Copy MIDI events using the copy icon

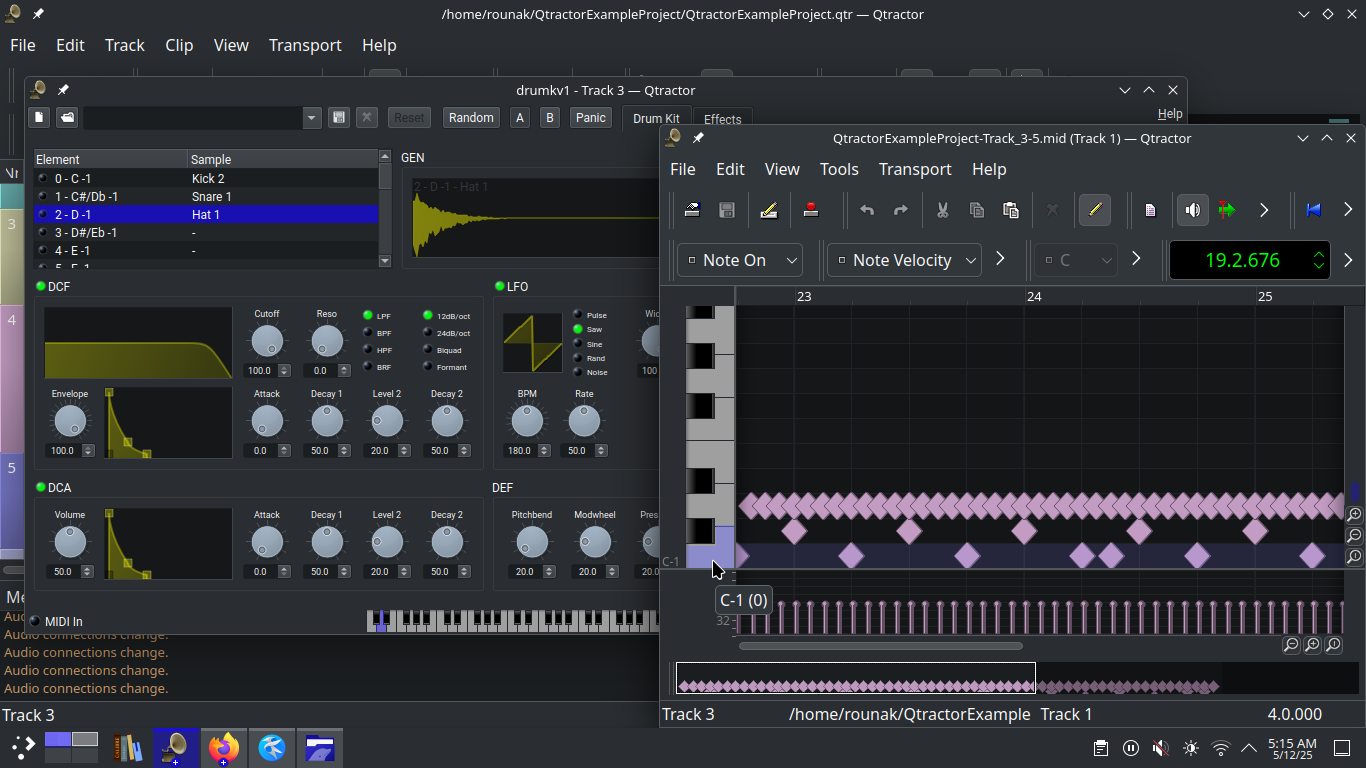[976, 210]
